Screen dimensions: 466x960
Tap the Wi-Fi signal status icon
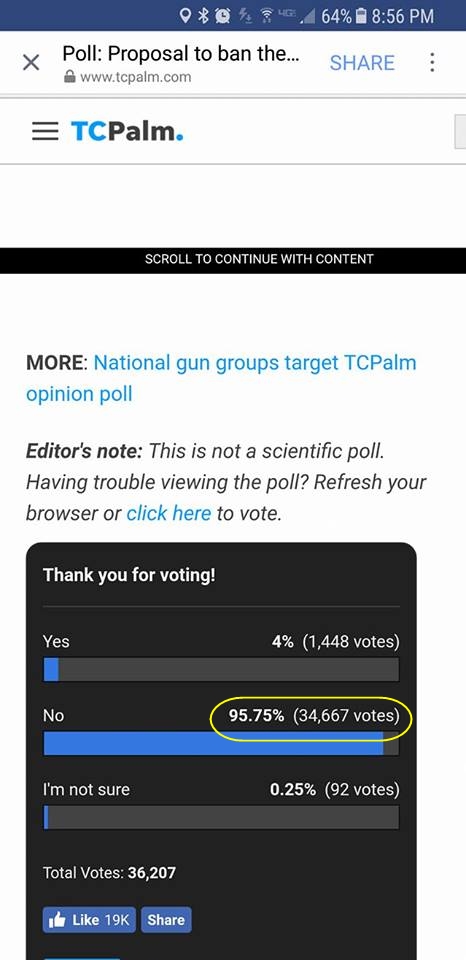click(x=266, y=16)
